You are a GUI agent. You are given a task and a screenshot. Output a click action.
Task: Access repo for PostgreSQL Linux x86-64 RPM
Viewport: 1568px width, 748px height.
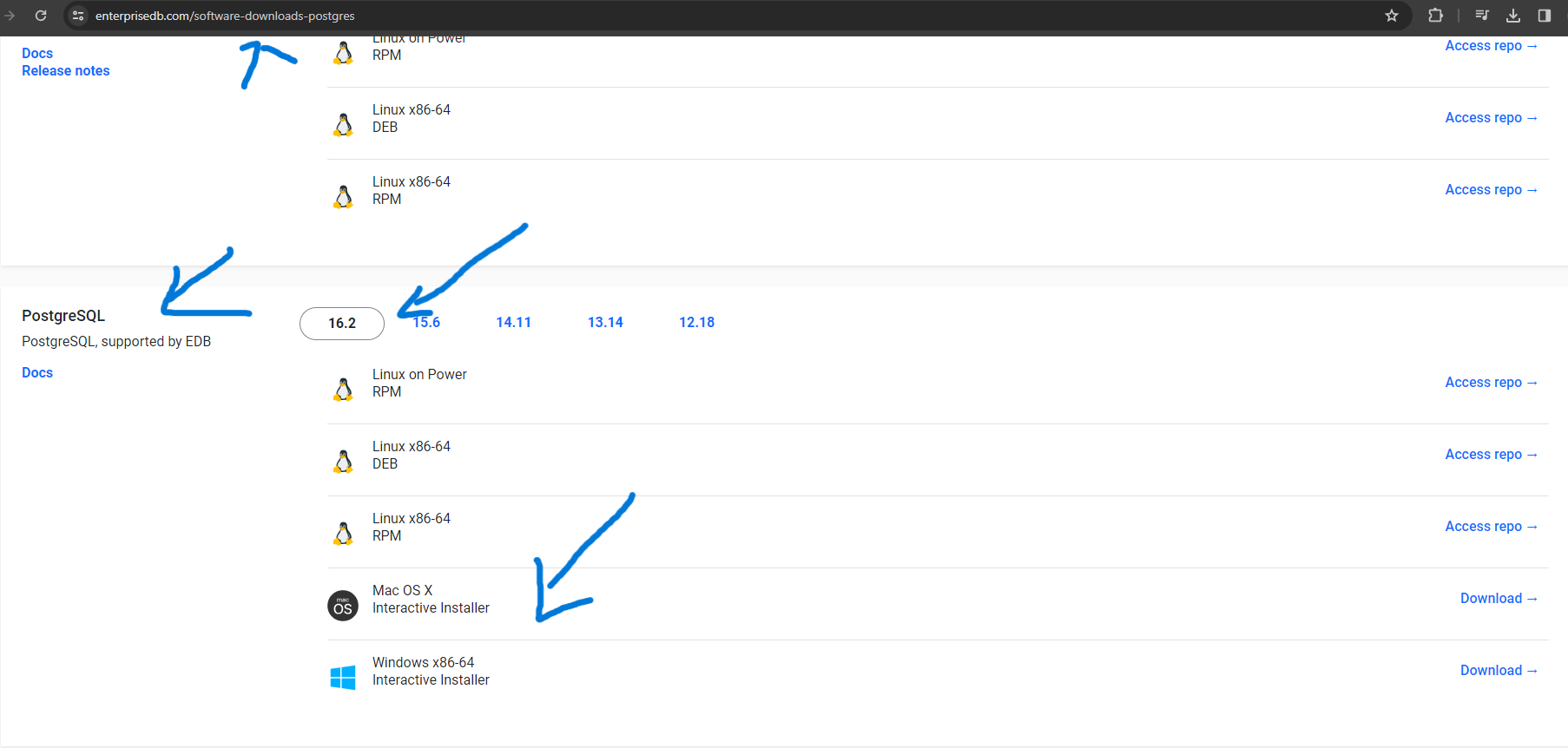click(x=1491, y=527)
